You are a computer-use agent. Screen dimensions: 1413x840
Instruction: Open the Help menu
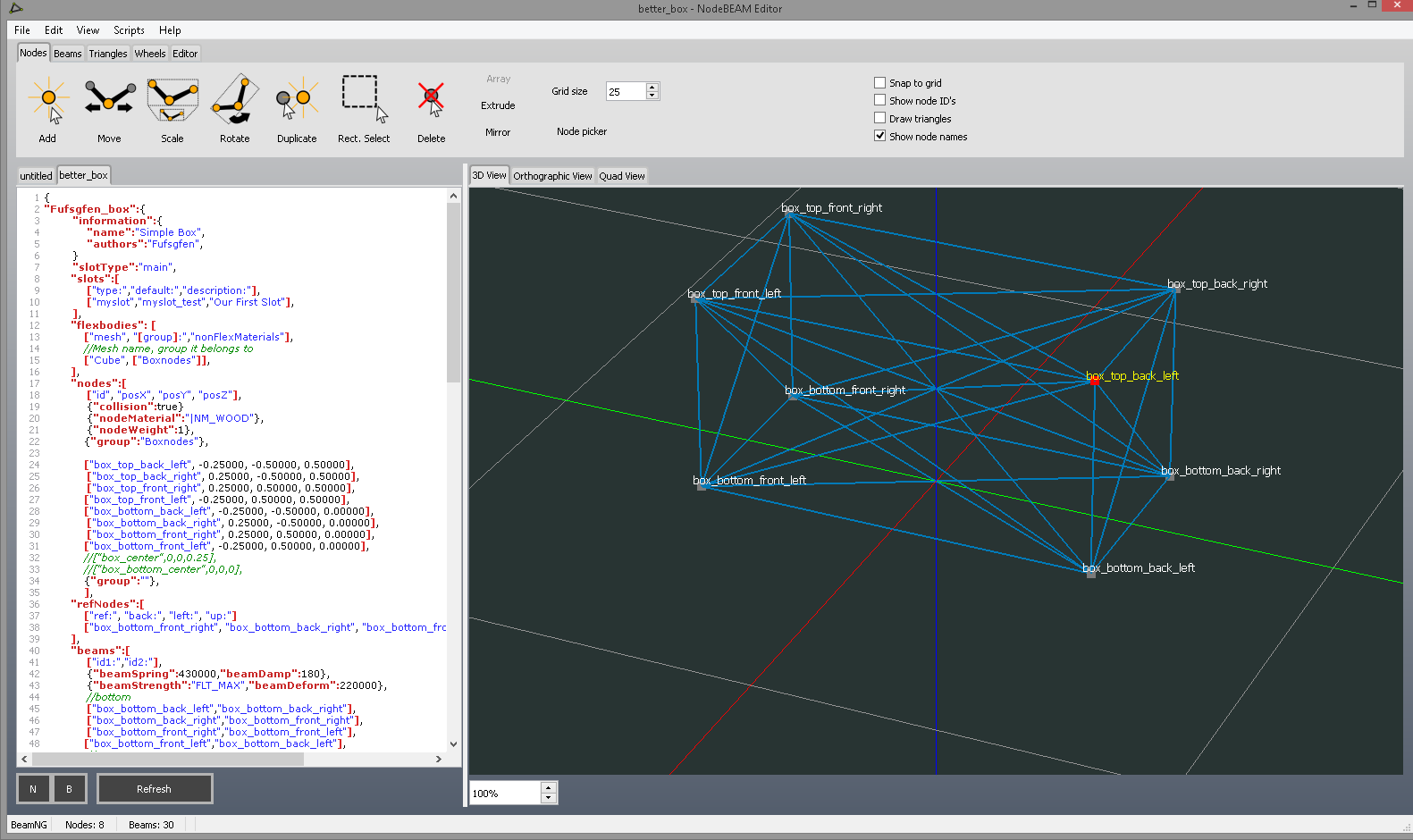pos(170,30)
